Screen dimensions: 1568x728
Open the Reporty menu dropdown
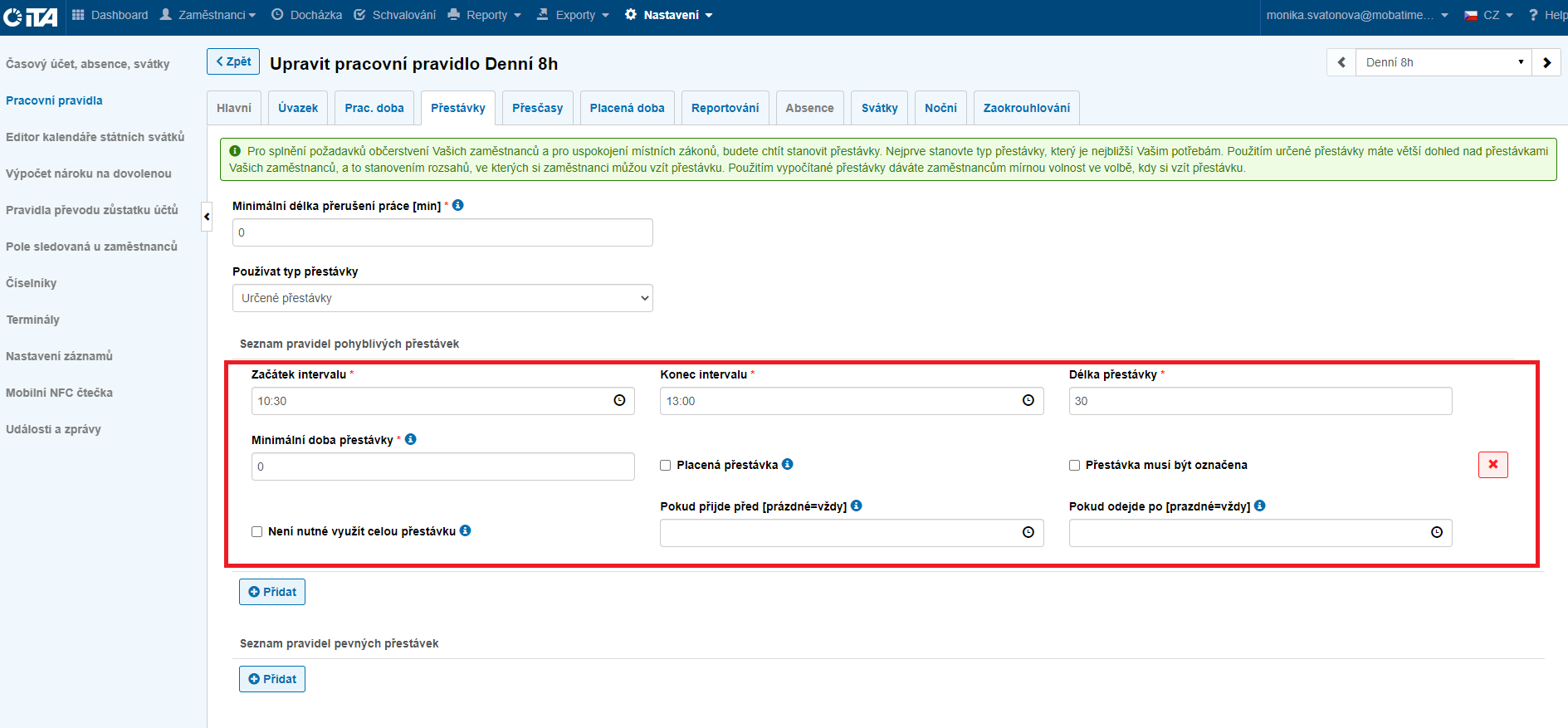(x=485, y=15)
